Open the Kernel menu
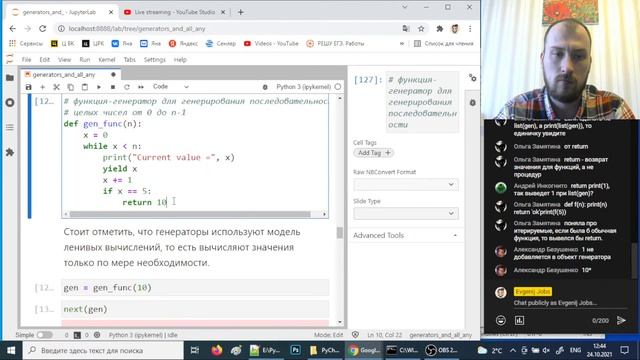 tap(107, 60)
